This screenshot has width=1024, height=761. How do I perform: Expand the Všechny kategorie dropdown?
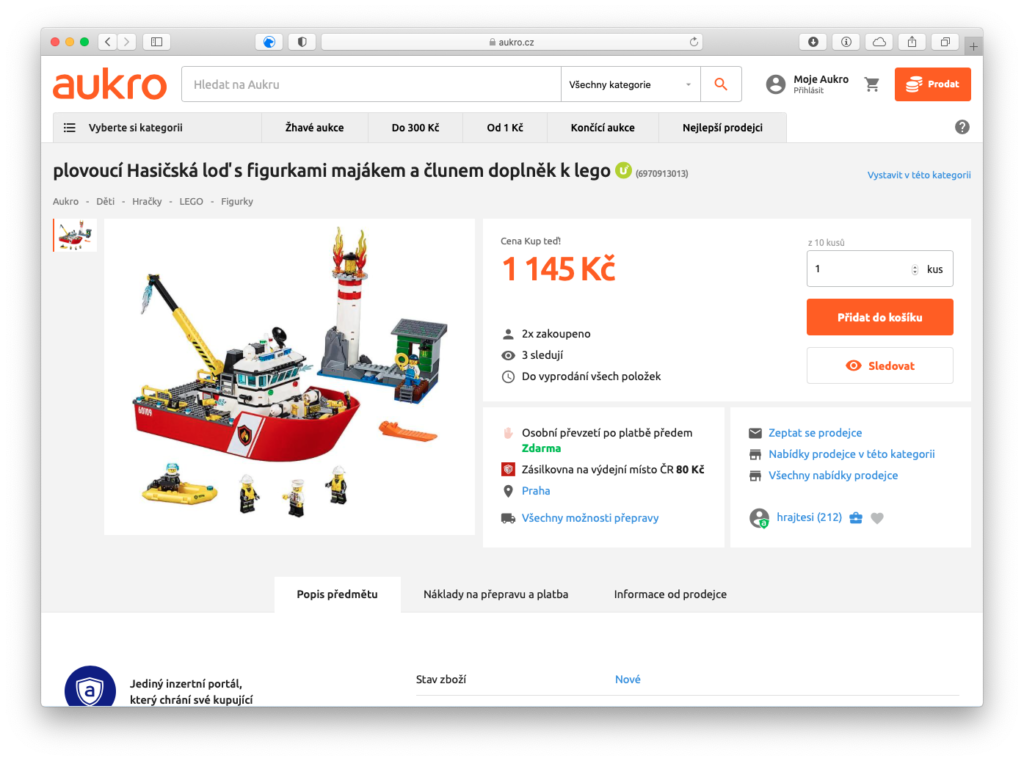point(630,84)
